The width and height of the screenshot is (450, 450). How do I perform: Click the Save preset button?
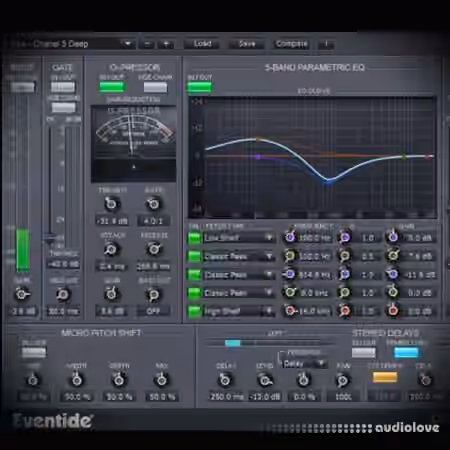[x=247, y=44]
